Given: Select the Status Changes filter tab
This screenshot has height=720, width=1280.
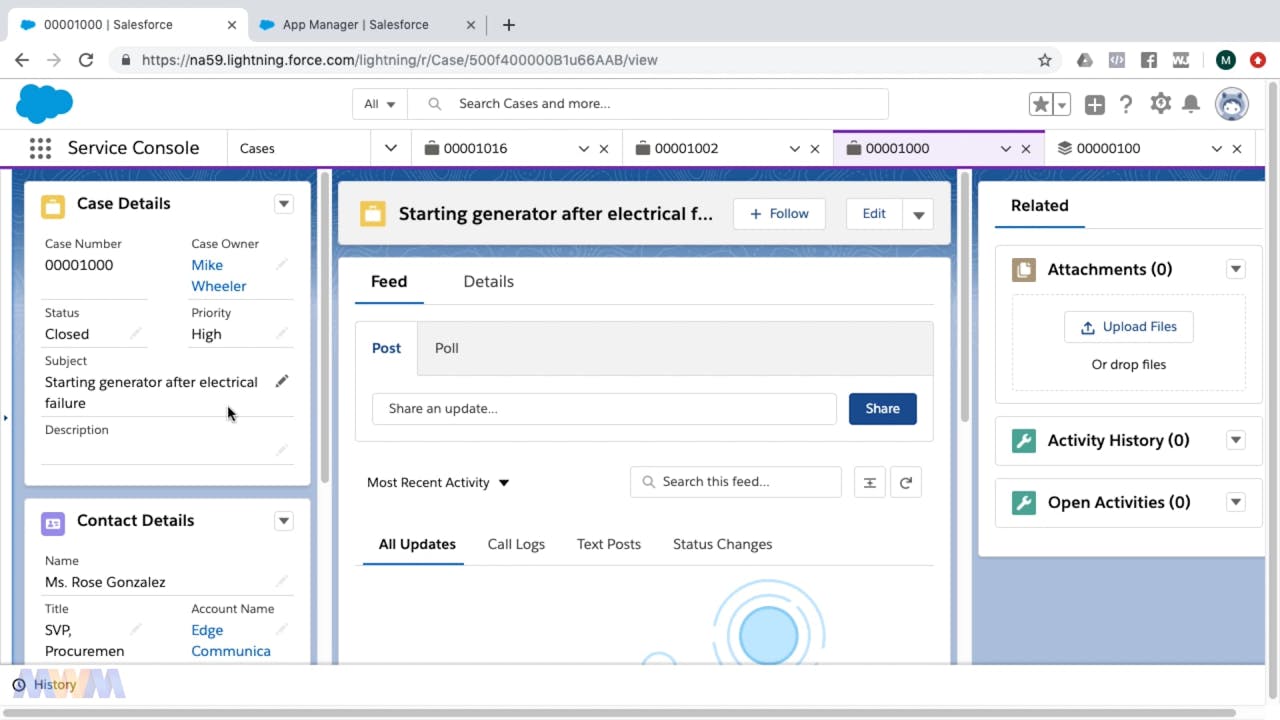Looking at the screenshot, I should (x=722, y=544).
